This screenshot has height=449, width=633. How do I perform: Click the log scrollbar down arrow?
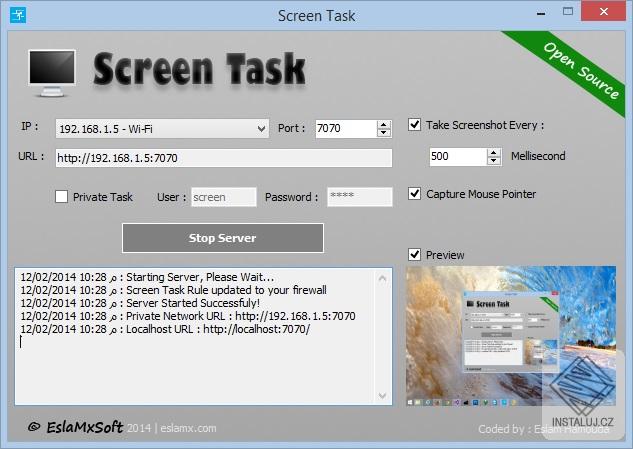click(x=382, y=395)
